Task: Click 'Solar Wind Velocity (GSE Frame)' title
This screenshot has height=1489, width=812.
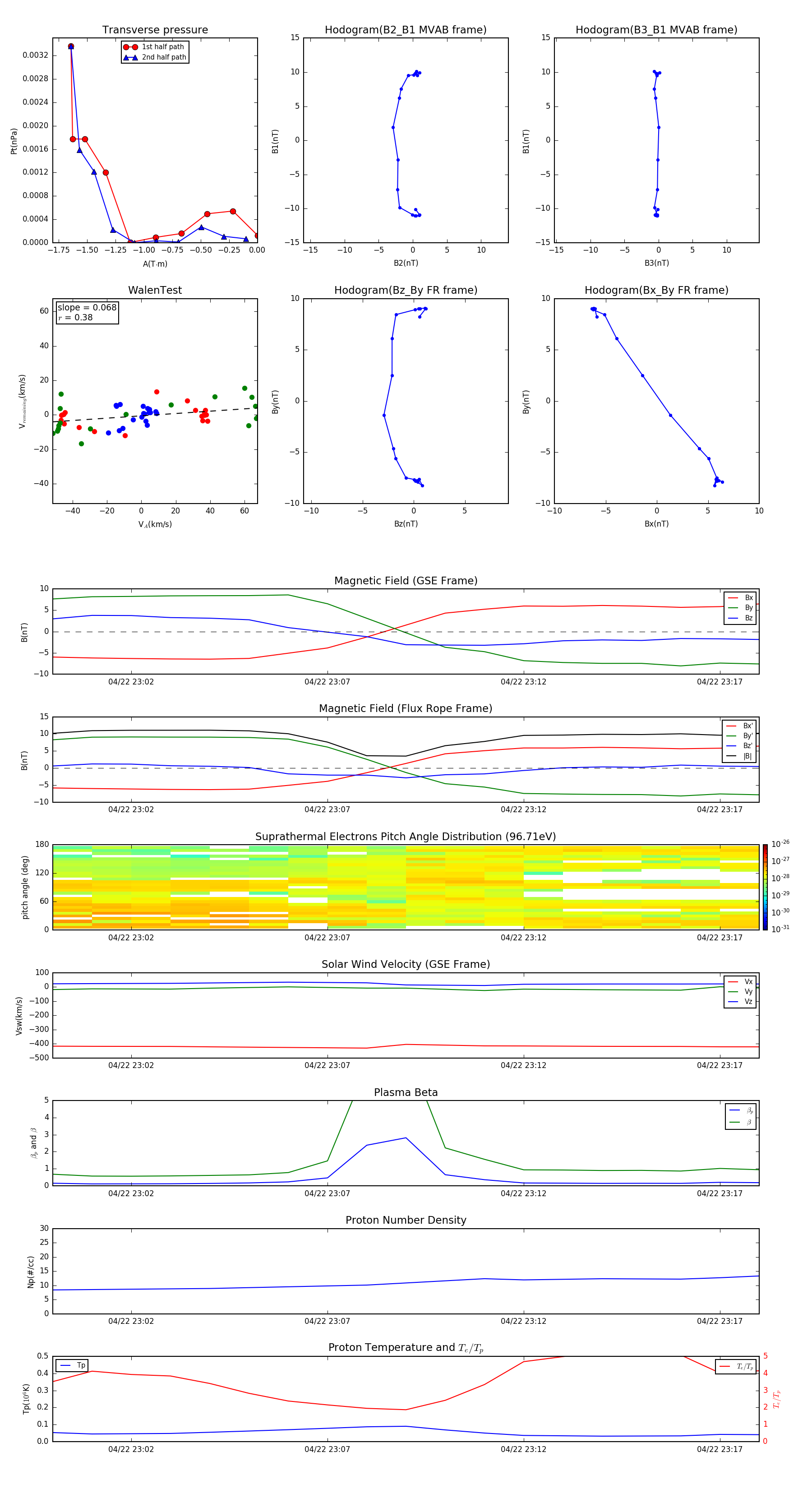Action: [406, 965]
